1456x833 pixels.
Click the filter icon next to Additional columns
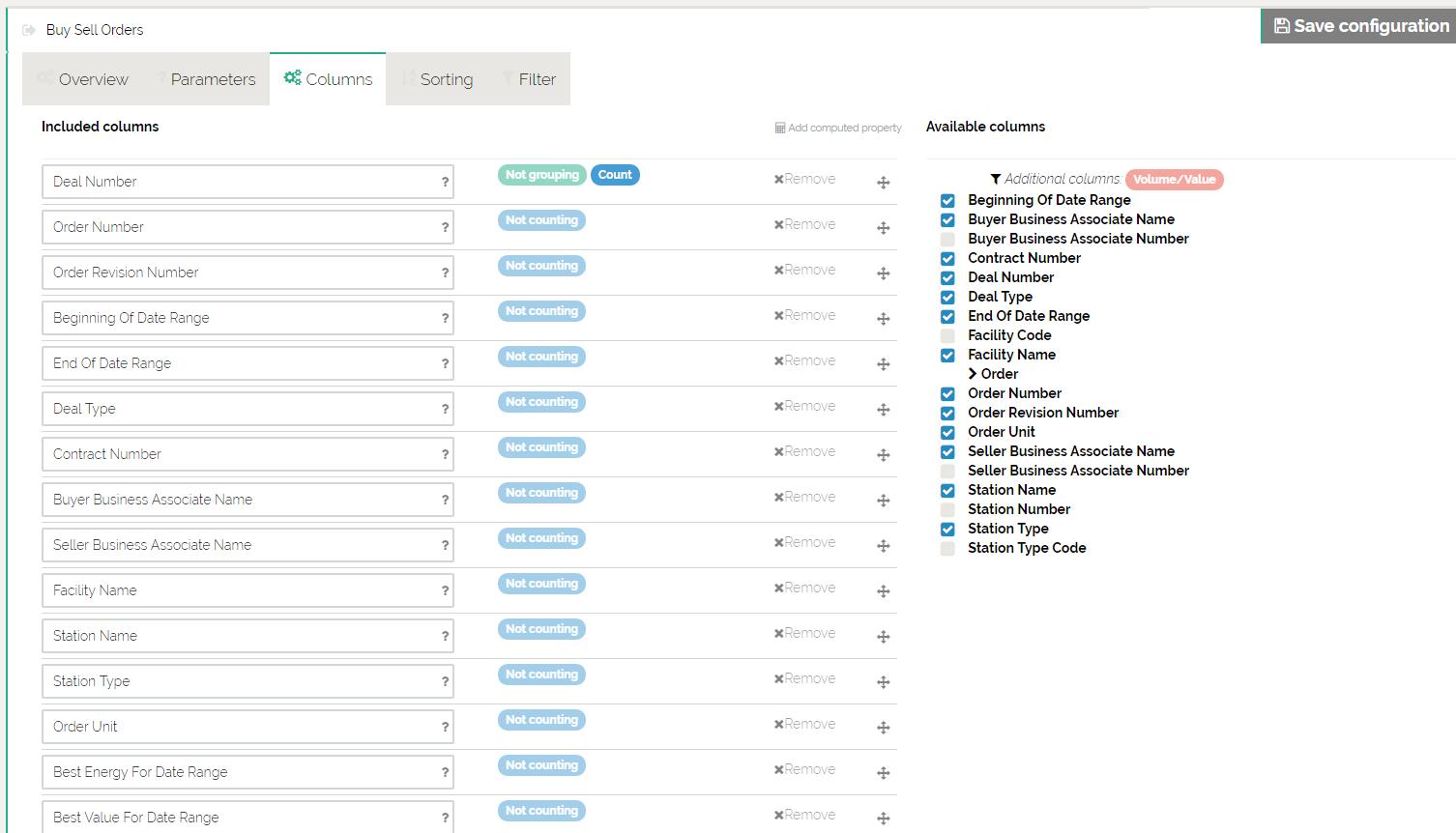click(995, 179)
